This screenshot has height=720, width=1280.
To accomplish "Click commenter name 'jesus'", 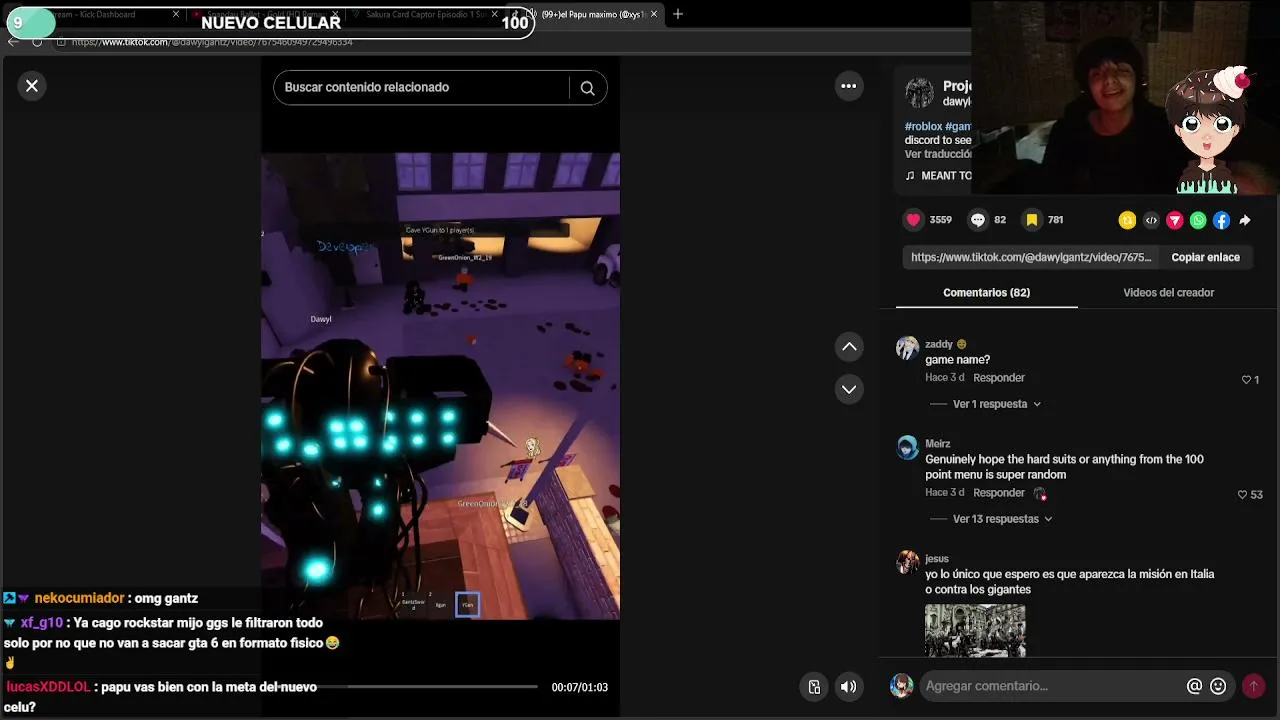I will 936,559.
